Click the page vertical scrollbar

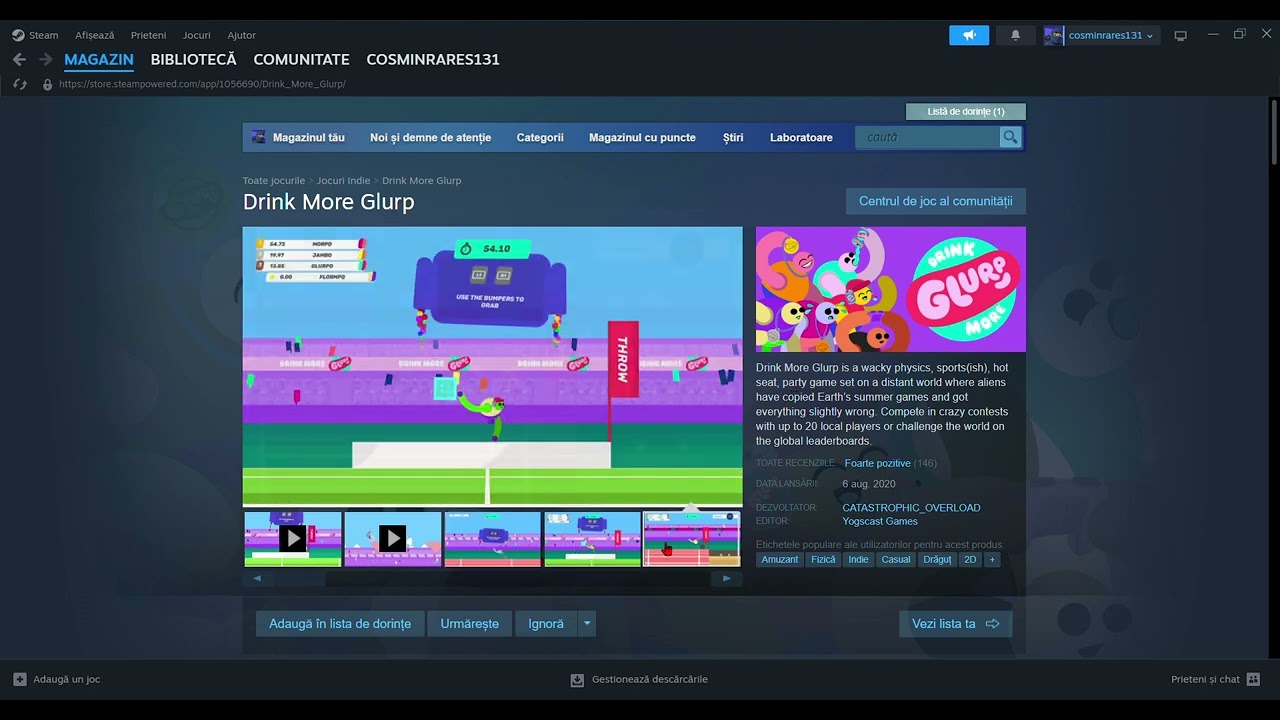(1274, 132)
